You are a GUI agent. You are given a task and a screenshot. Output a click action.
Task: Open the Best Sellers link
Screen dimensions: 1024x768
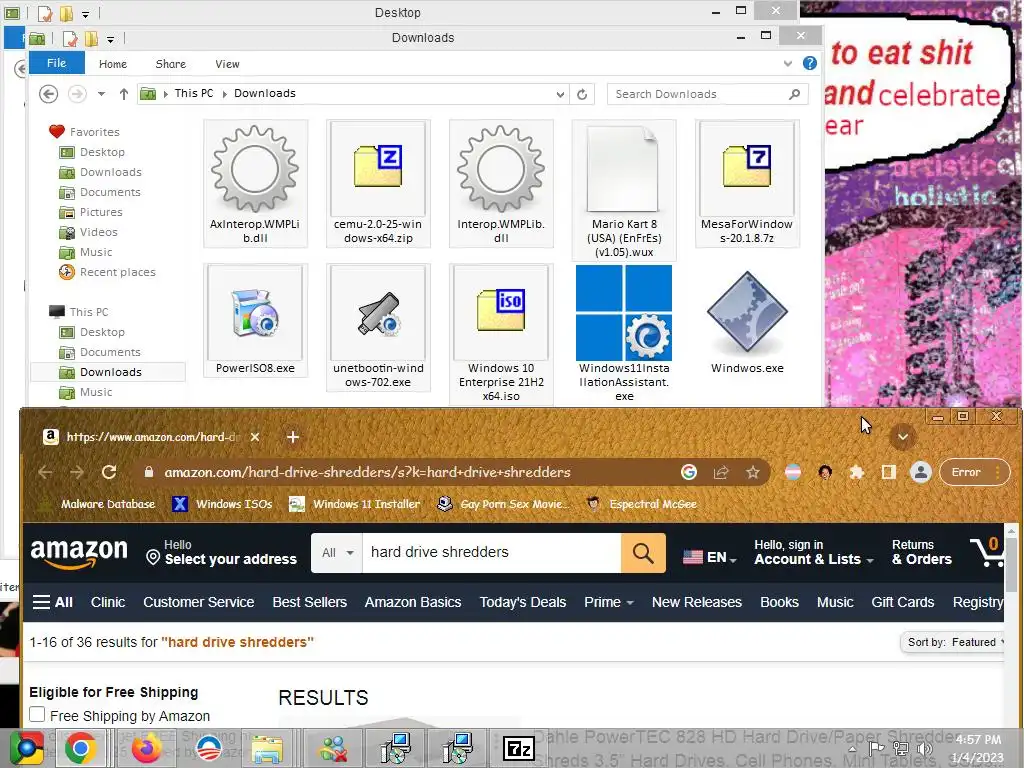[x=310, y=602]
